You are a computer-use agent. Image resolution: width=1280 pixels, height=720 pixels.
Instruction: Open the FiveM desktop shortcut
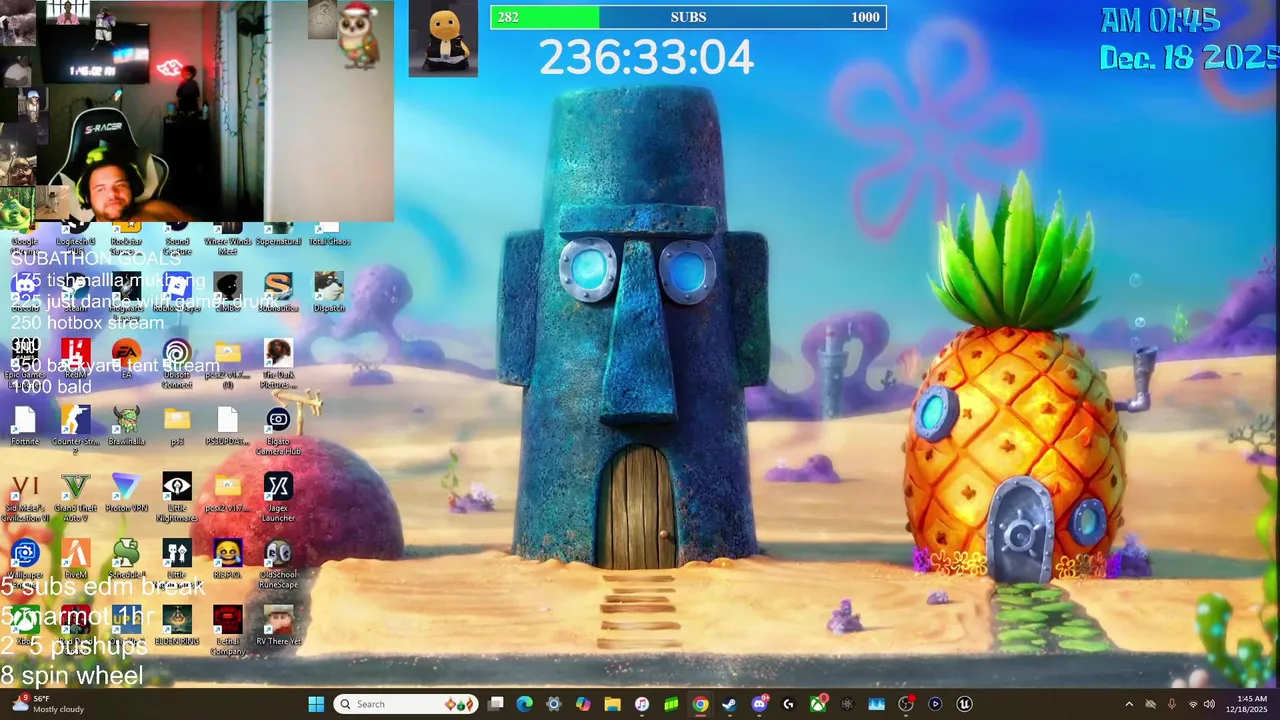[75, 558]
